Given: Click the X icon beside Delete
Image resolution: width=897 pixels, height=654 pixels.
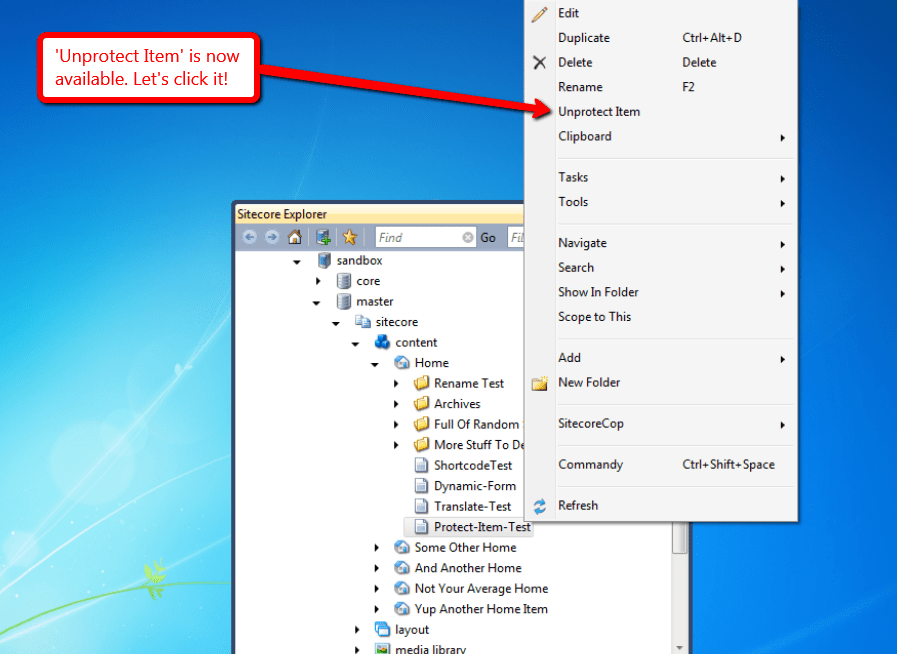Looking at the screenshot, I should (539, 62).
